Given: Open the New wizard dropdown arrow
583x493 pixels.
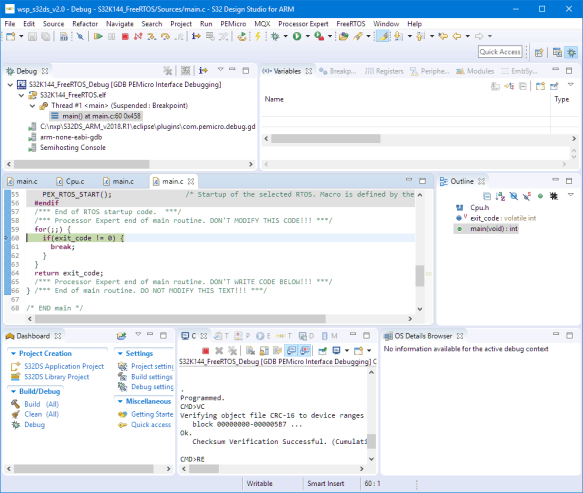Looking at the screenshot, I should (21, 36).
